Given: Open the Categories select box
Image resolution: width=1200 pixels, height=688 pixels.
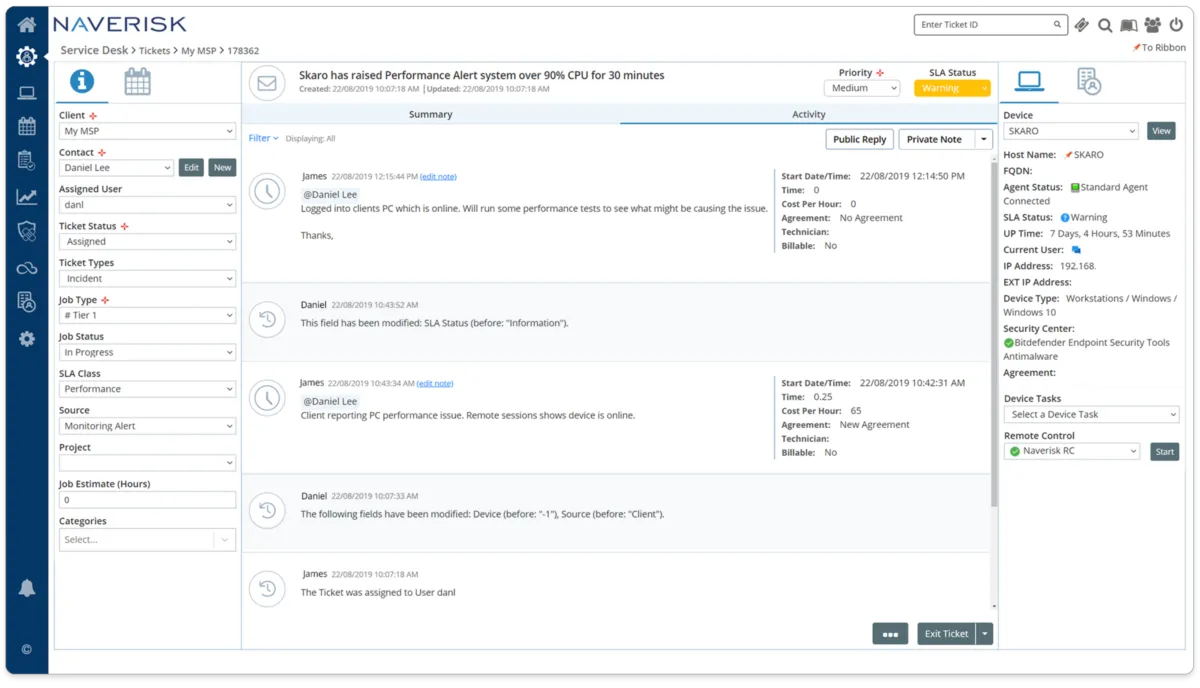Looking at the screenshot, I should [147, 540].
